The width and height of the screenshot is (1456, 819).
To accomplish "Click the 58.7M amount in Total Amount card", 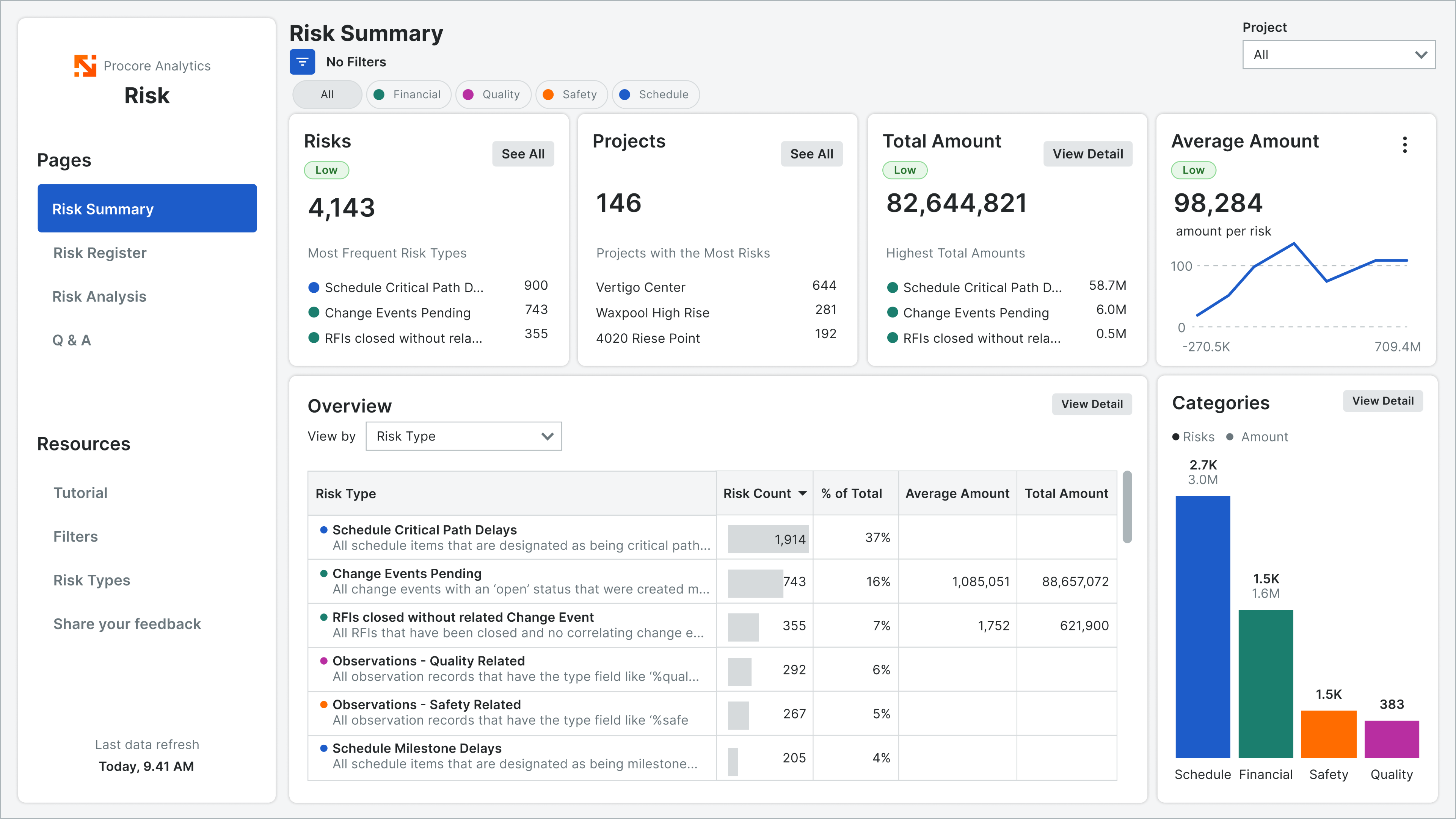I will pyautogui.click(x=1107, y=286).
